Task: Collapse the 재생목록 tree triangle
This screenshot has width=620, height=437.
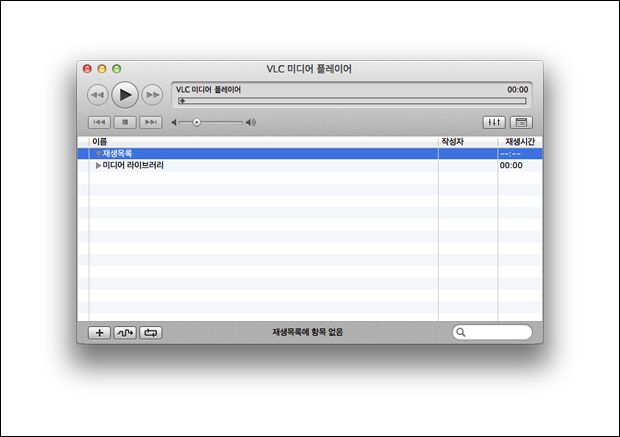Action: pyautogui.click(x=98, y=153)
